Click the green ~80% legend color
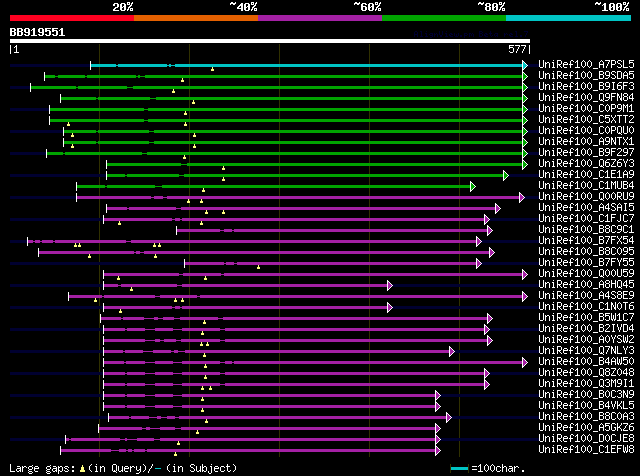 444,18
